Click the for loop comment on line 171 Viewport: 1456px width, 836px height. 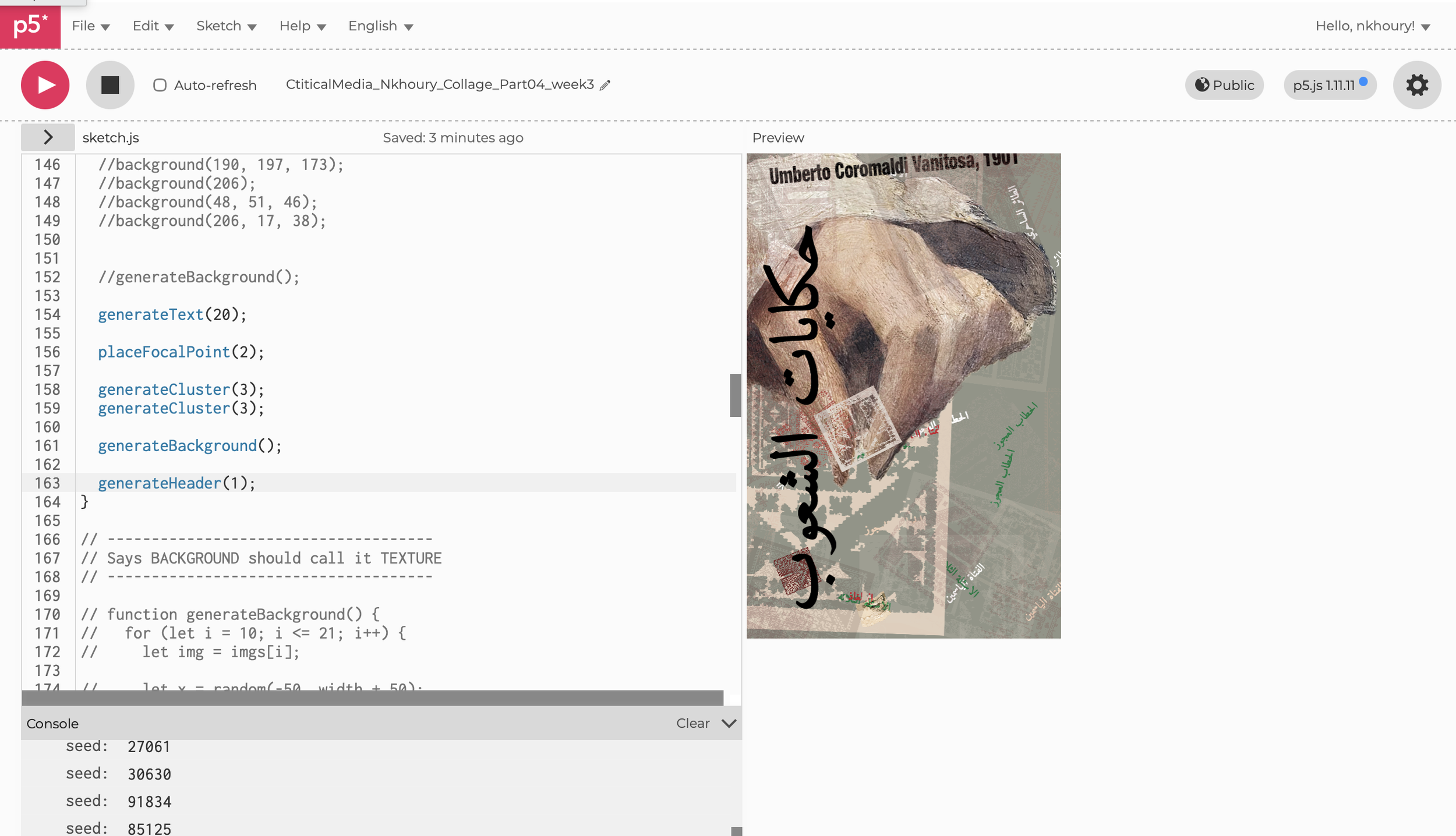pos(243,633)
